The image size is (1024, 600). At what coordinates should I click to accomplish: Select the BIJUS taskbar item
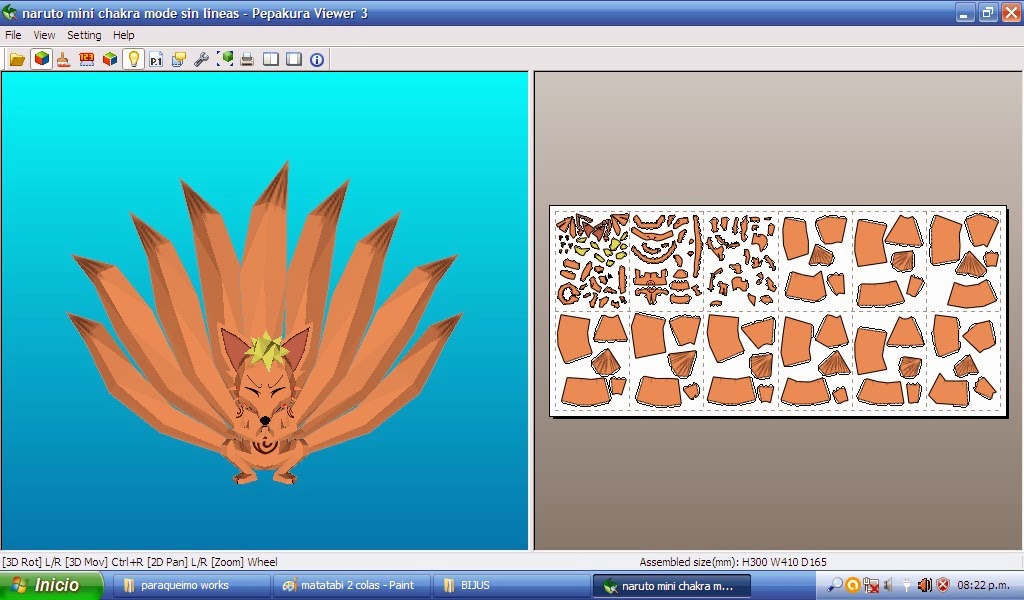473,585
